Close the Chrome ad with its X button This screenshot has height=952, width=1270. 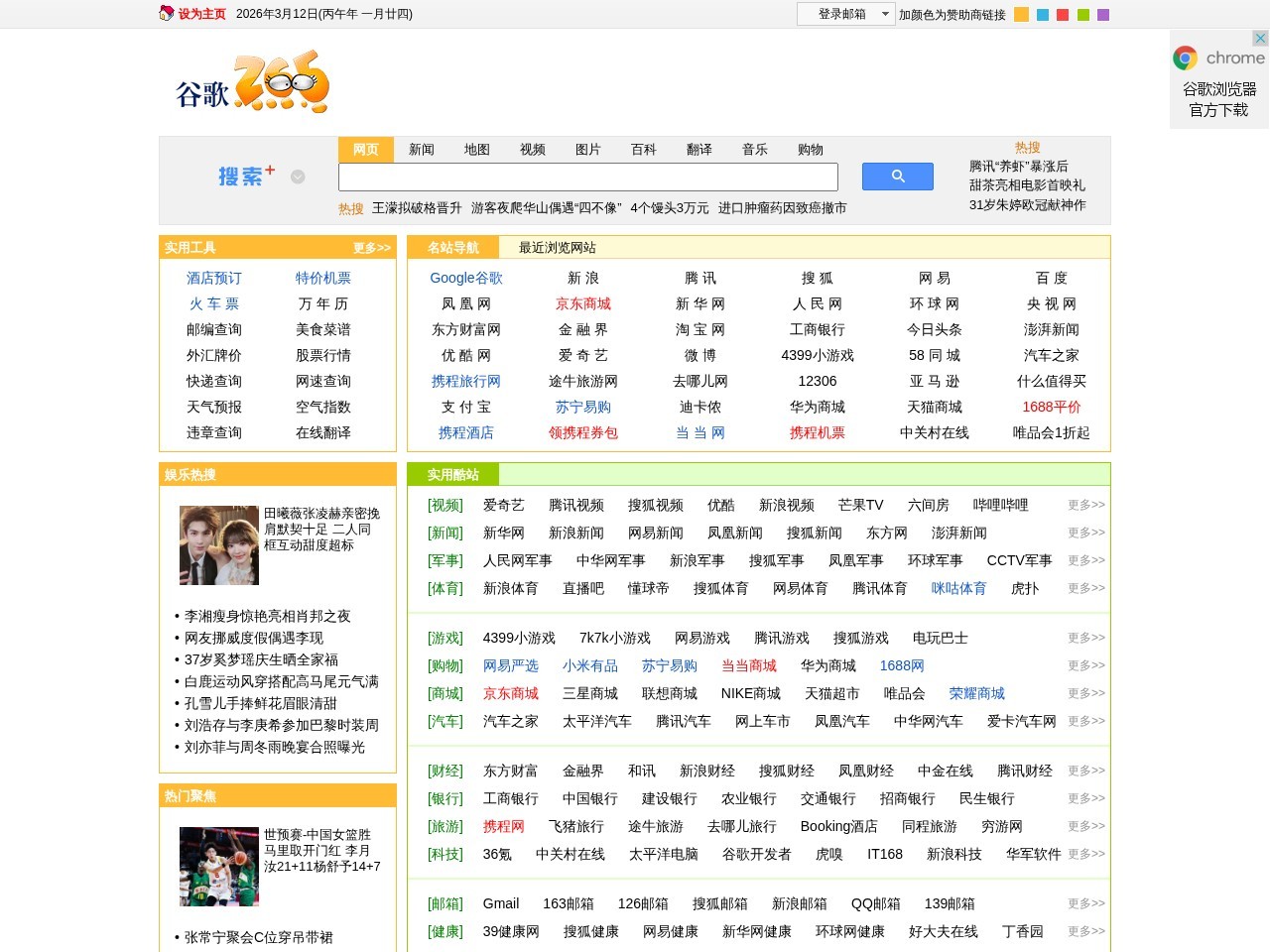click(1260, 40)
